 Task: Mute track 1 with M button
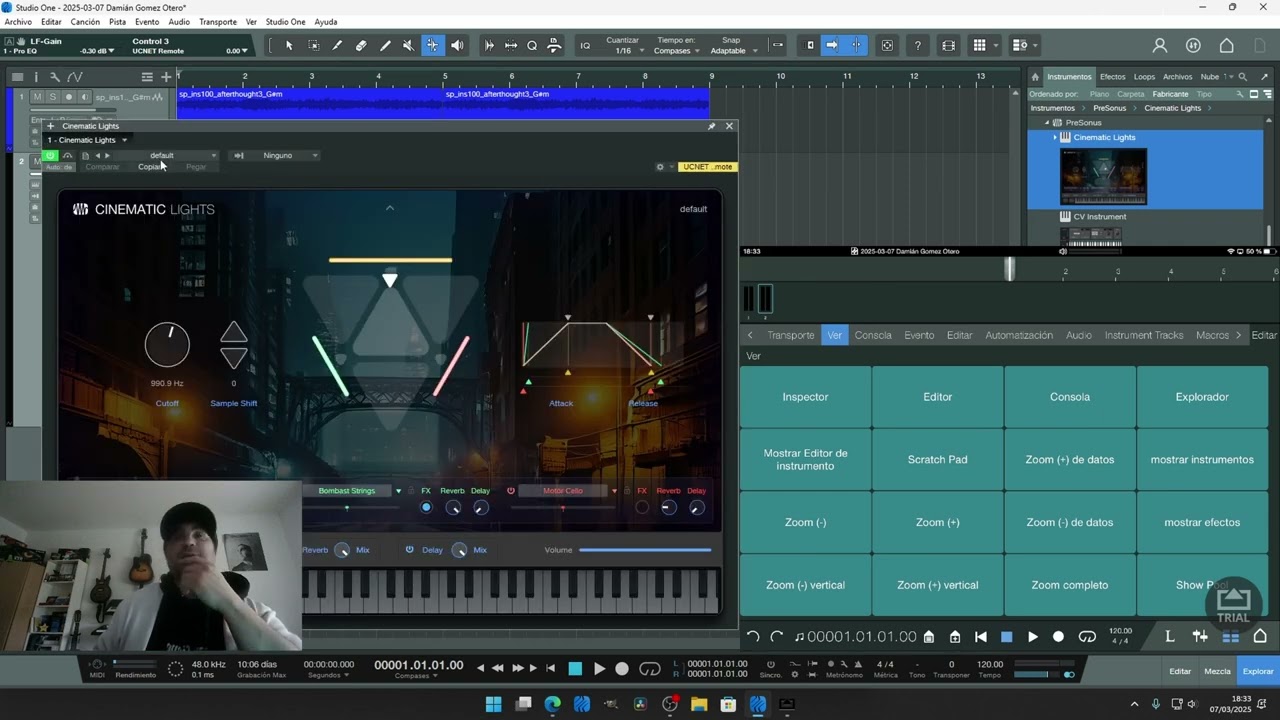37,97
